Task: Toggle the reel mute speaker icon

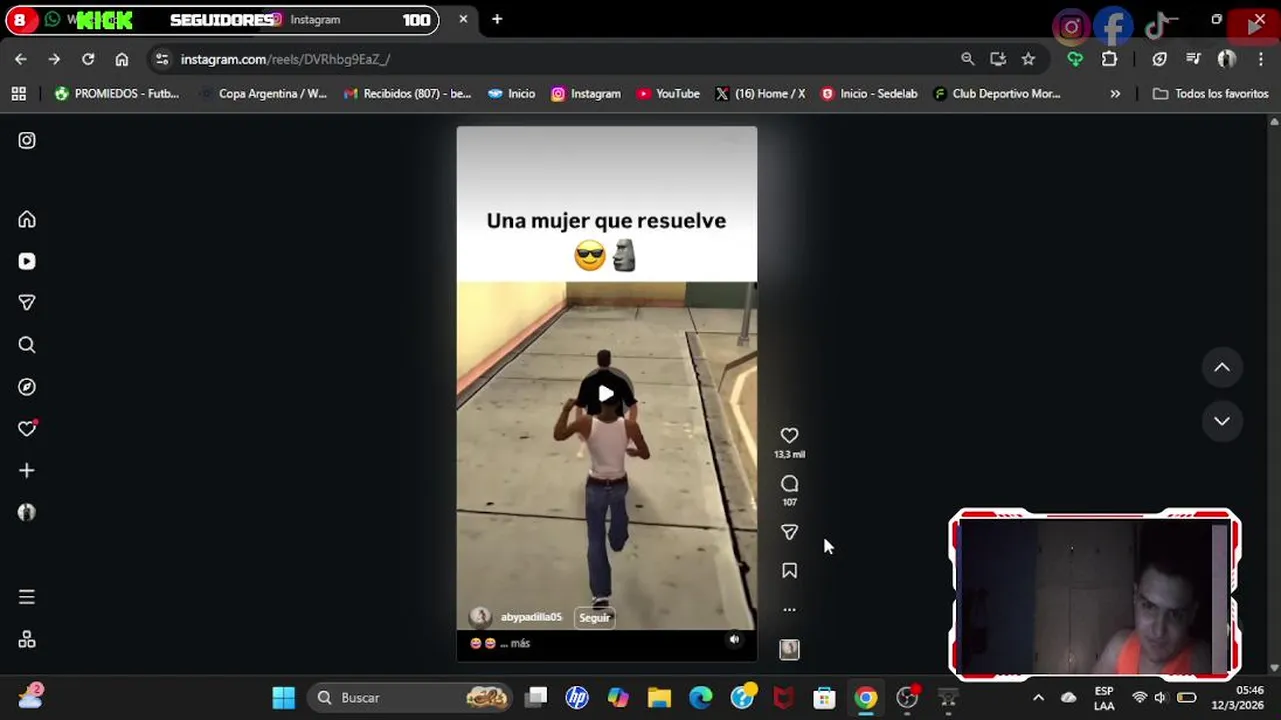Action: coord(734,640)
